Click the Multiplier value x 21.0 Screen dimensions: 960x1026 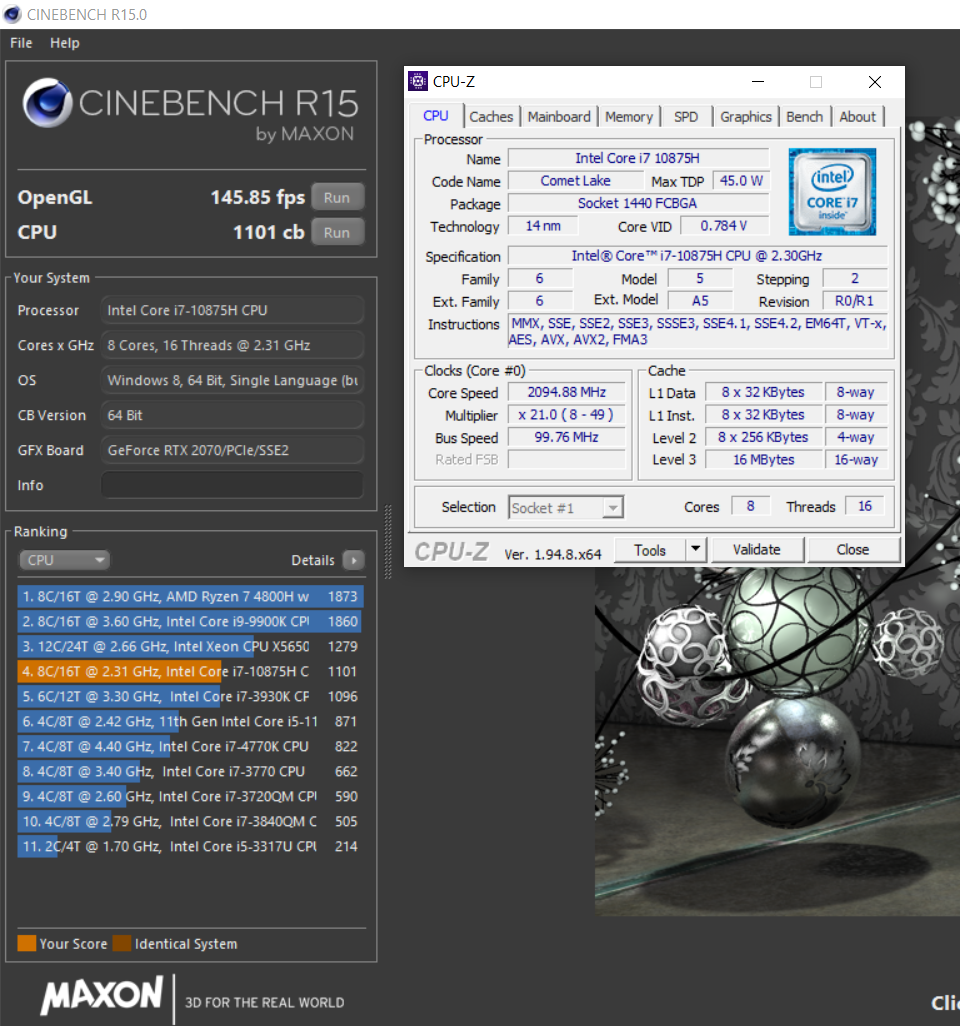(x=567, y=415)
